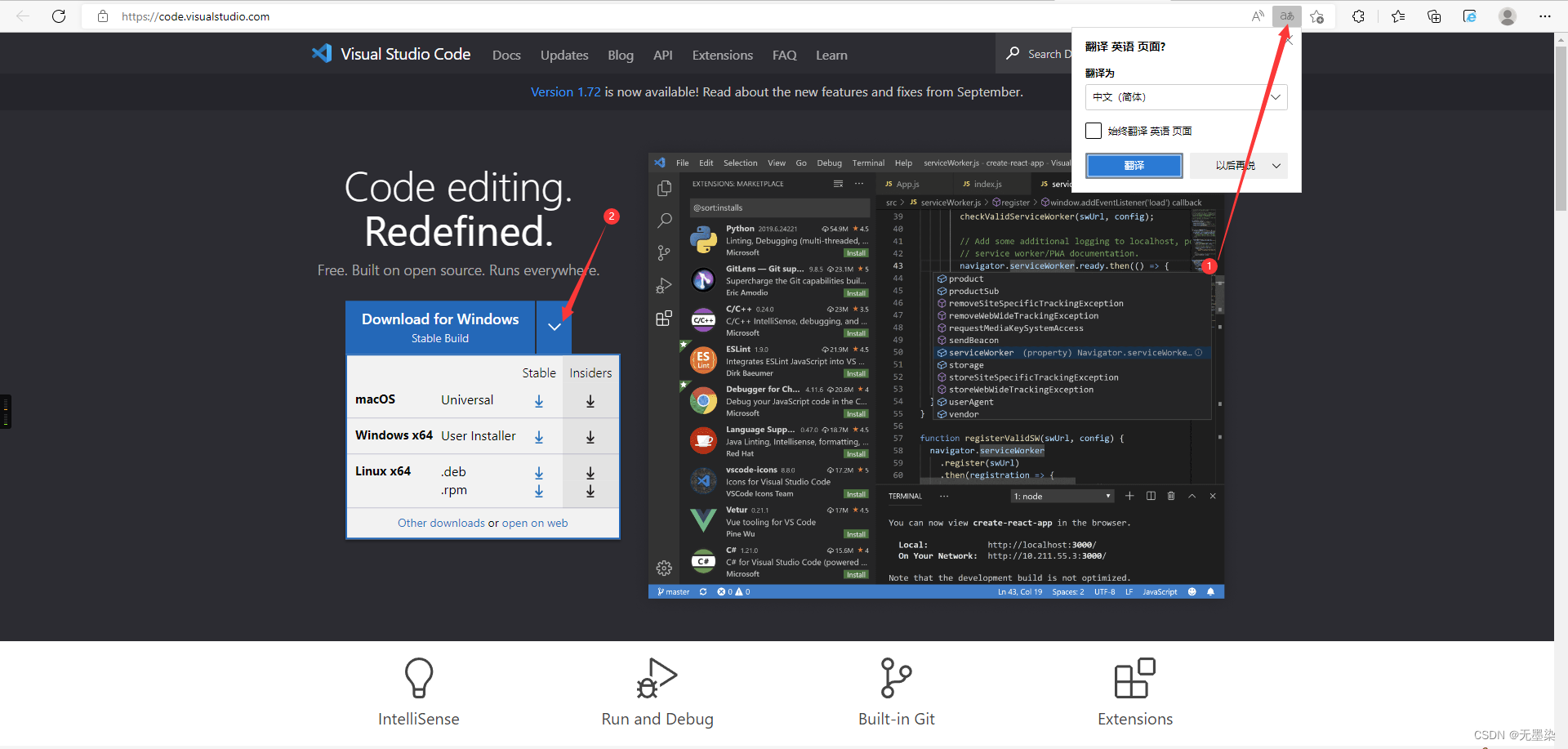Click the read aloud icon in the address bar
The image size is (1568, 749).
click(x=1258, y=16)
